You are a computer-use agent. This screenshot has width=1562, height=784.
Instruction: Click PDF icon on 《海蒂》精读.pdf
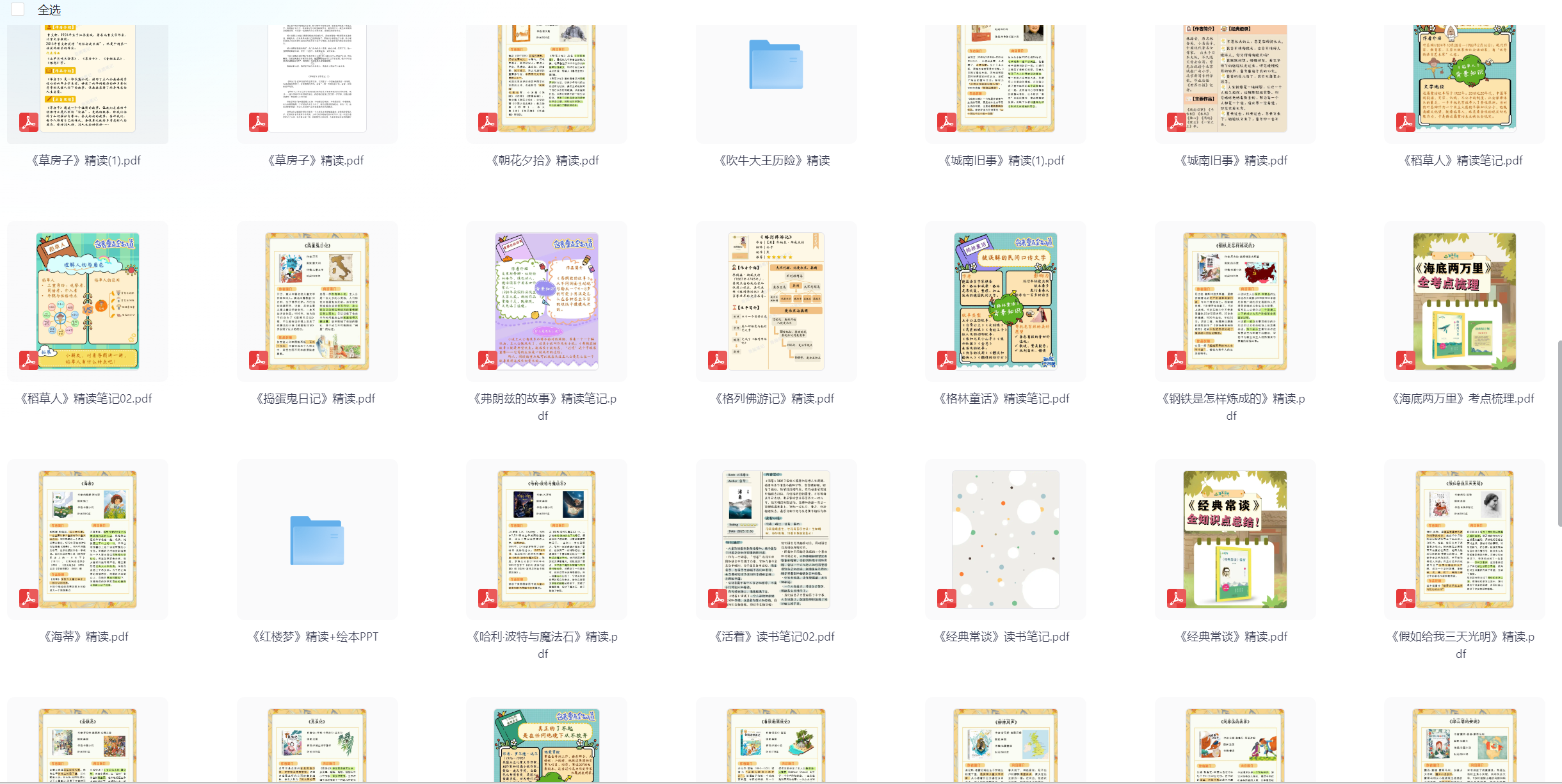pos(29,598)
